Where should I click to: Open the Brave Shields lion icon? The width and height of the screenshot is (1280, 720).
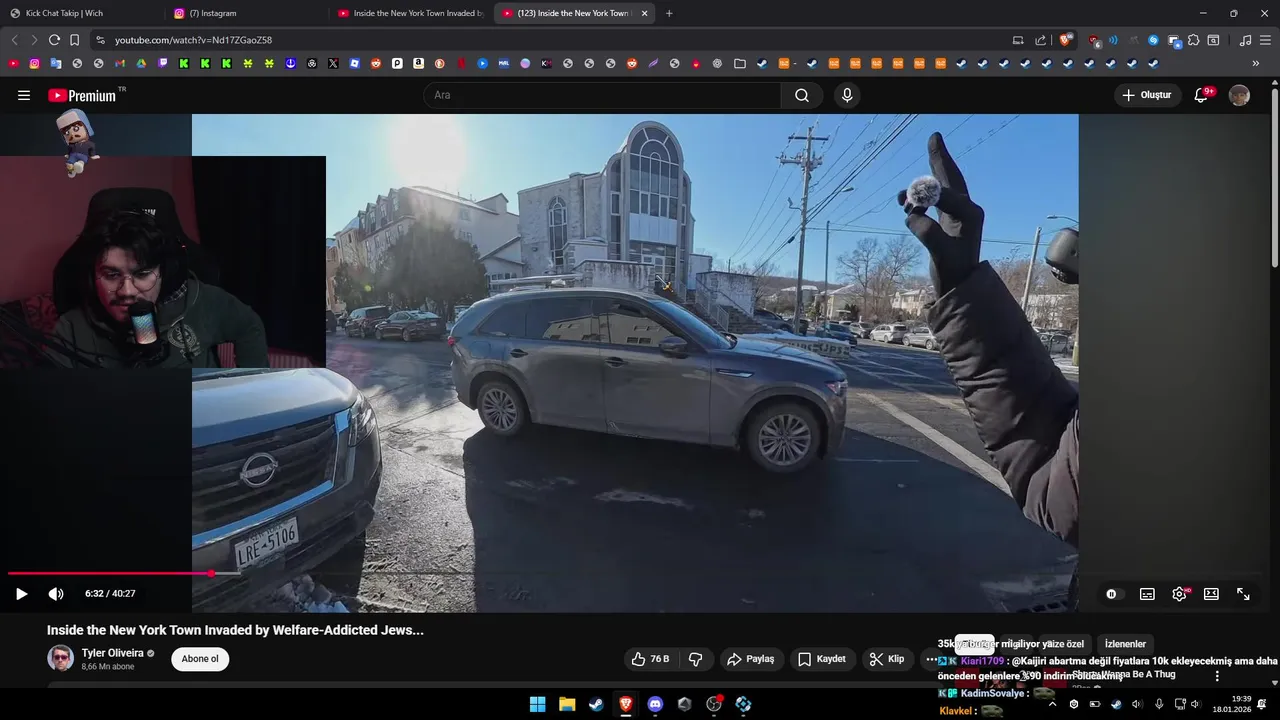pyautogui.click(x=1065, y=40)
